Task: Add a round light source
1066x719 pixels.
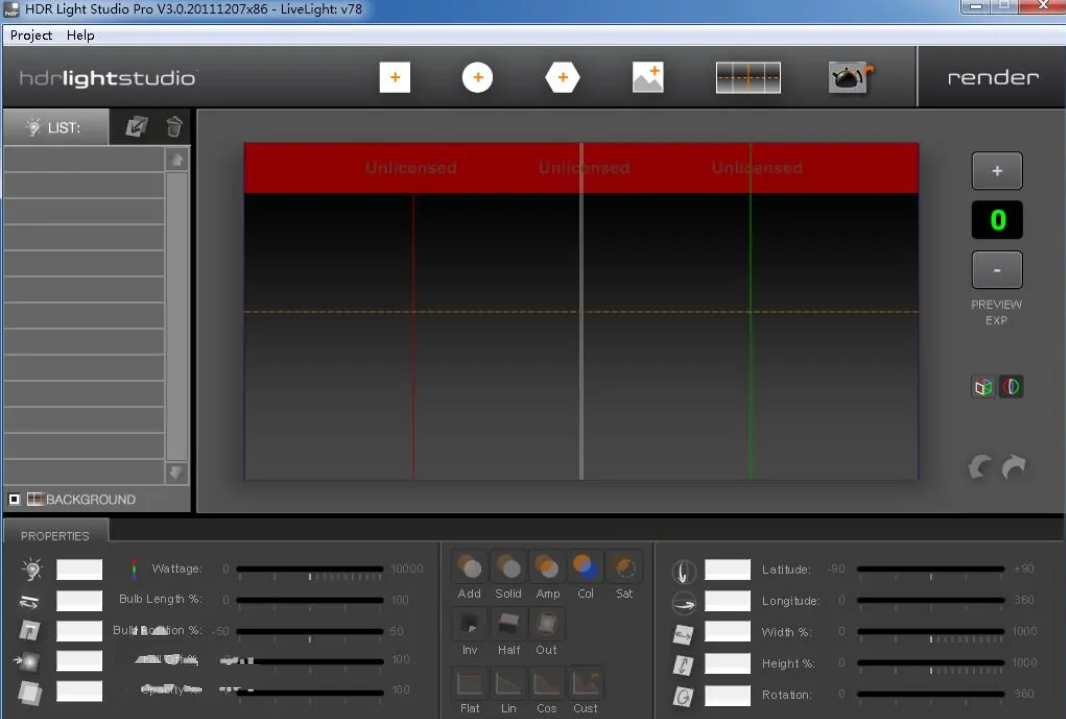Action: pyautogui.click(x=477, y=77)
